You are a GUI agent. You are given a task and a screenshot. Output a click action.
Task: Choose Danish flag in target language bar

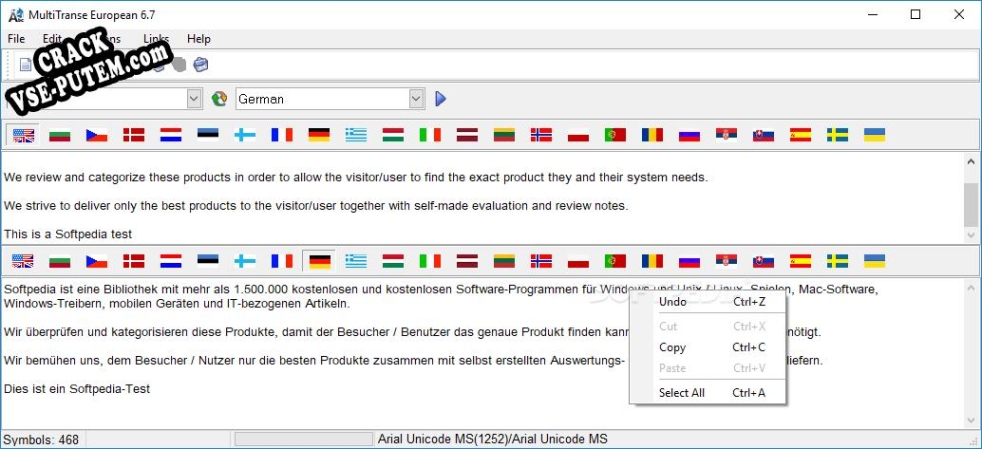(133, 261)
